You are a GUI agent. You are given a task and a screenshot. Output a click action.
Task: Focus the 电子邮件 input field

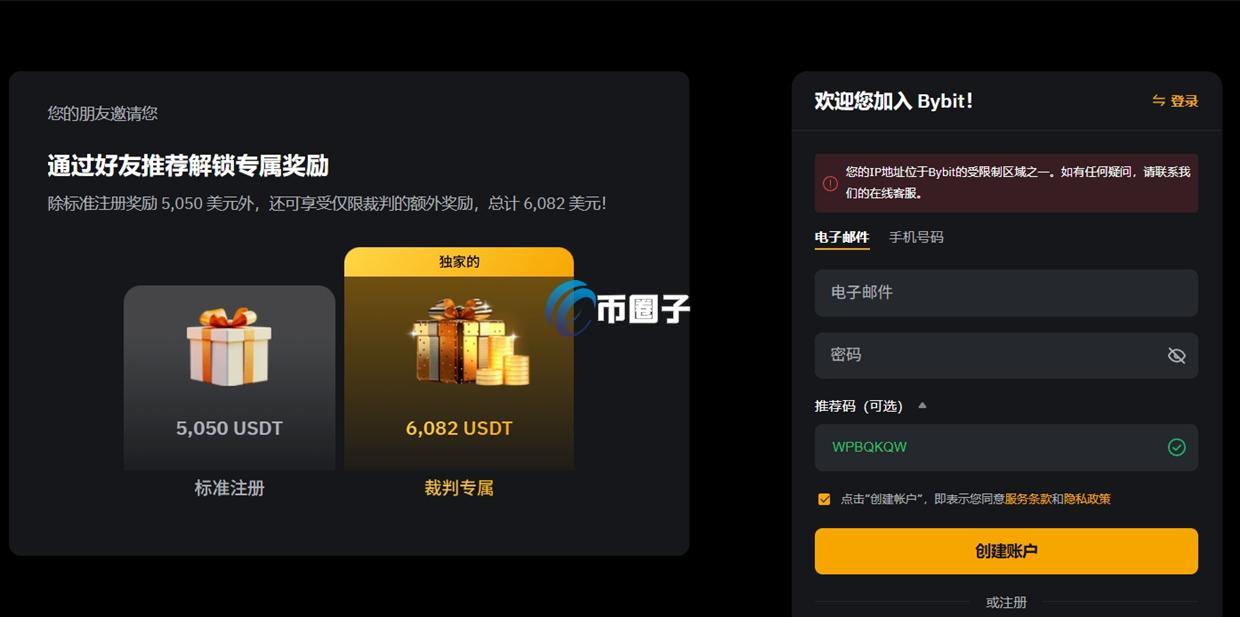1006,293
